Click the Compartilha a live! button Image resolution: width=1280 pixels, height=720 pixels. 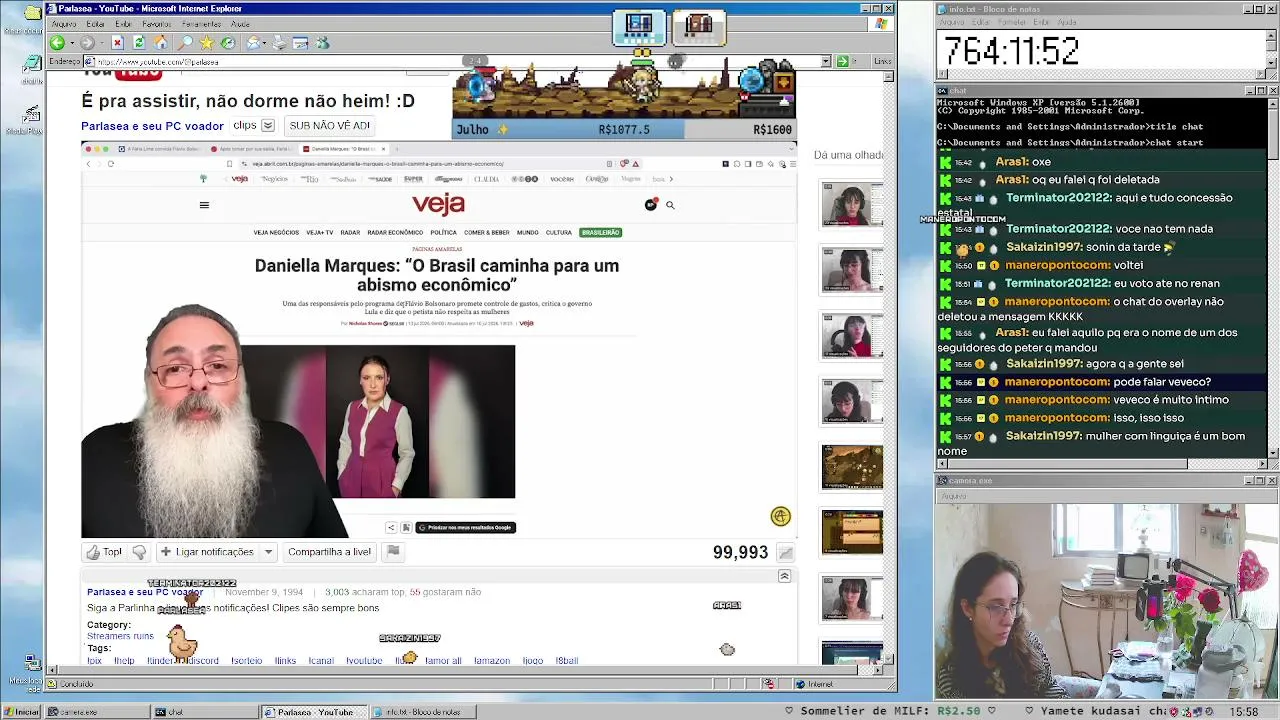(x=329, y=552)
